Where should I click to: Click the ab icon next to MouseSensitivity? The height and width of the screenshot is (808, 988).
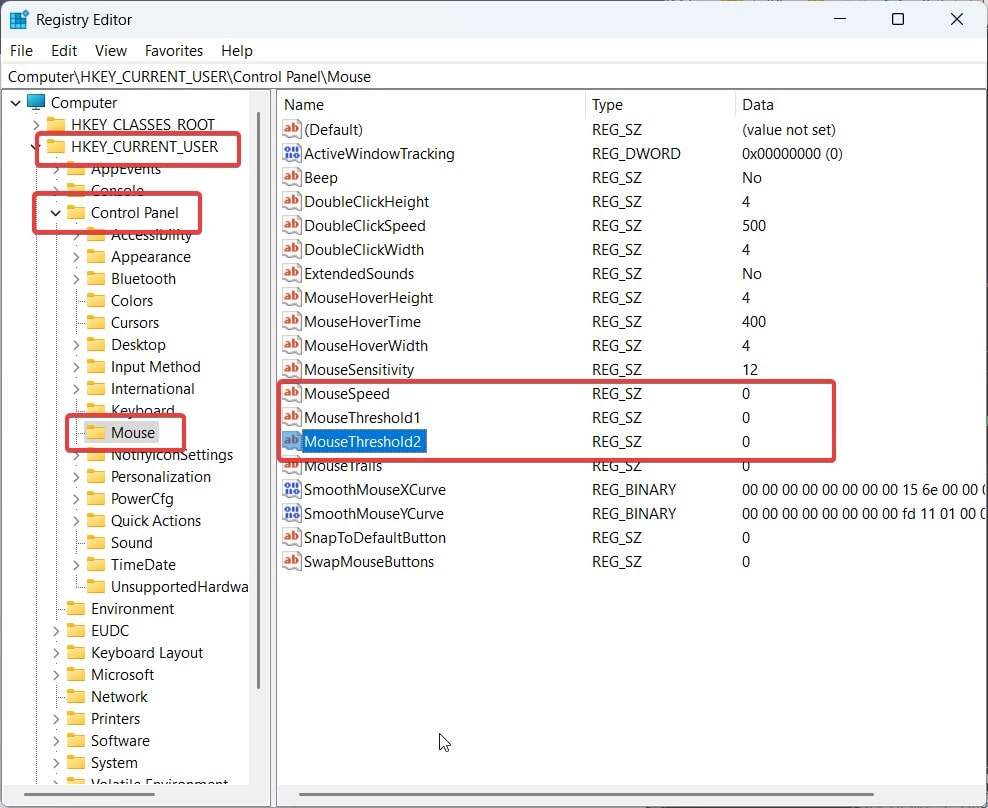pos(292,370)
